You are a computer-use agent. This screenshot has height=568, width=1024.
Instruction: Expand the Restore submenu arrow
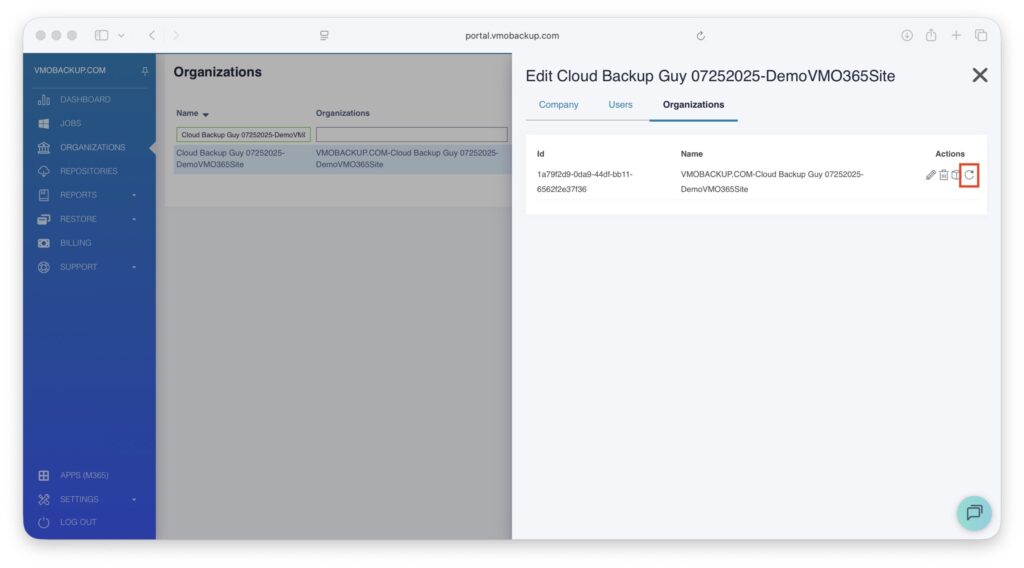[134, 219]
